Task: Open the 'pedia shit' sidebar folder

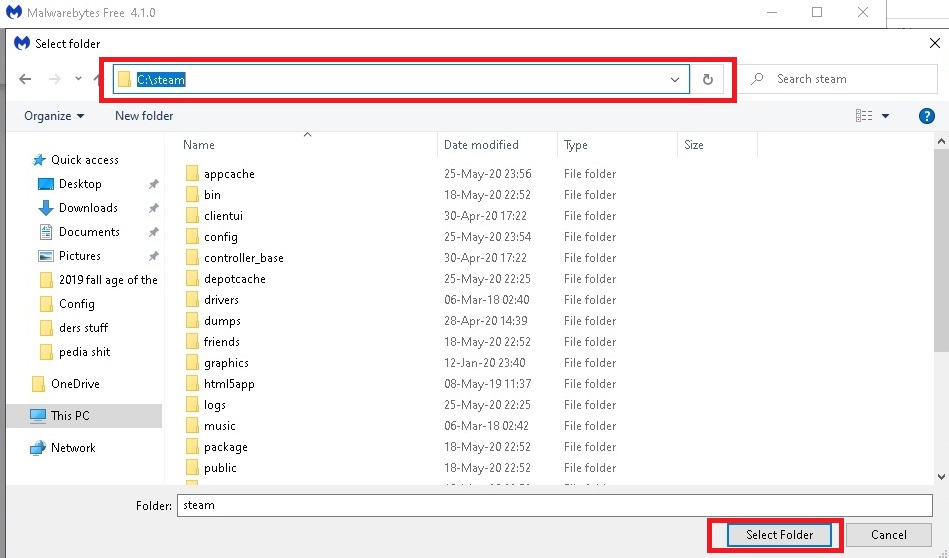Action: (x=74, y=352)
